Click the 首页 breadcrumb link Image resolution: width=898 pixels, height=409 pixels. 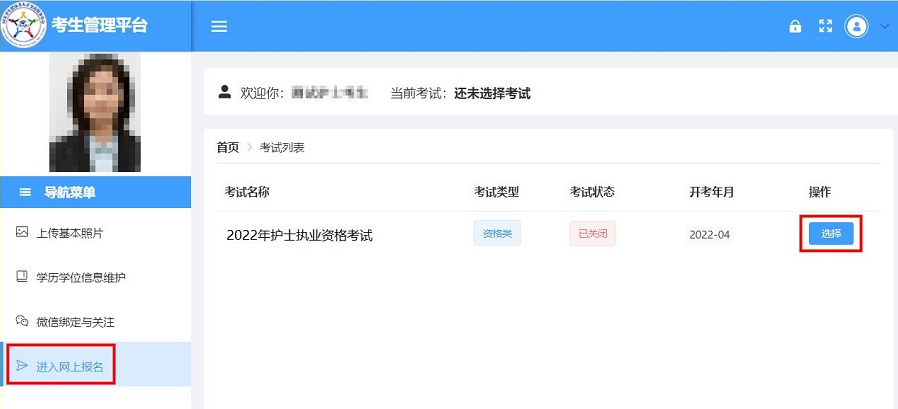click(227, 147)
